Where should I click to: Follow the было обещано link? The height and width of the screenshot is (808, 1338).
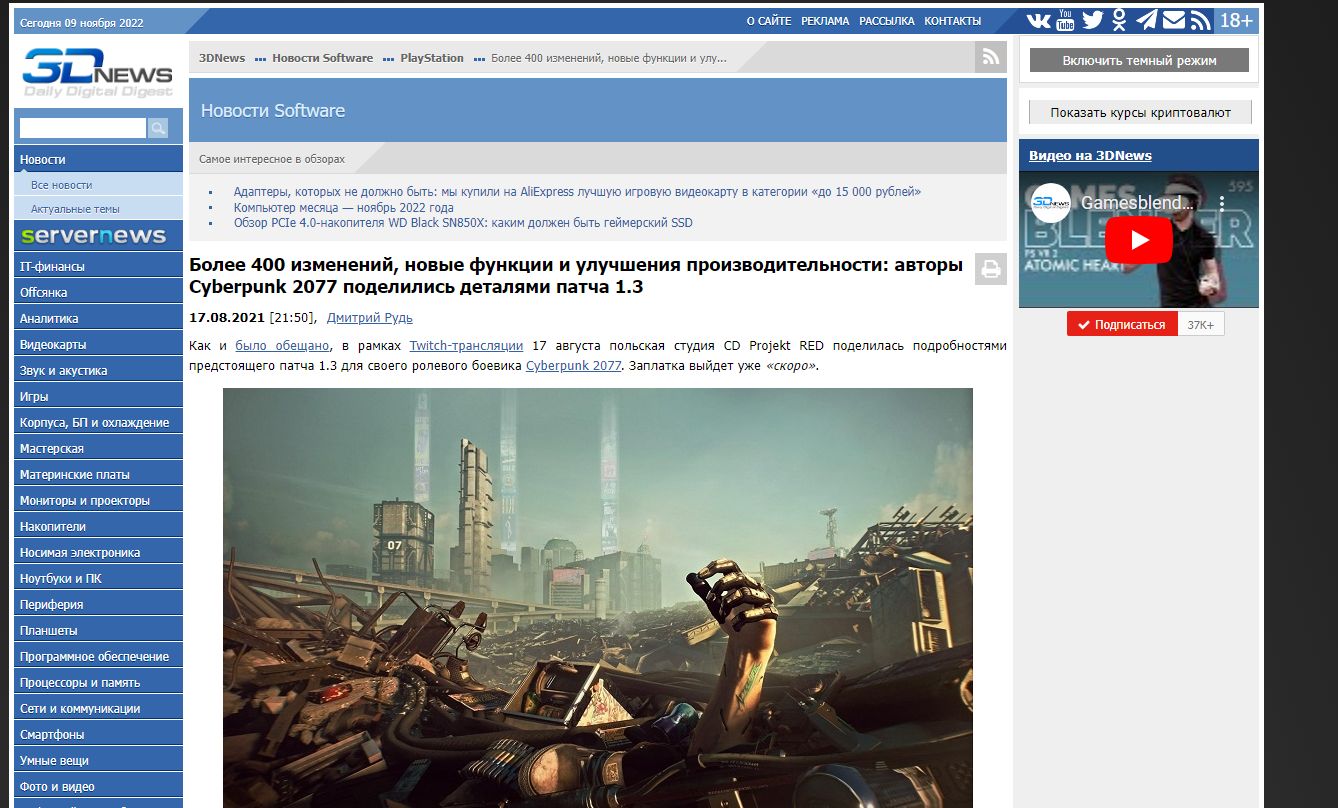[x=282, y=346]
